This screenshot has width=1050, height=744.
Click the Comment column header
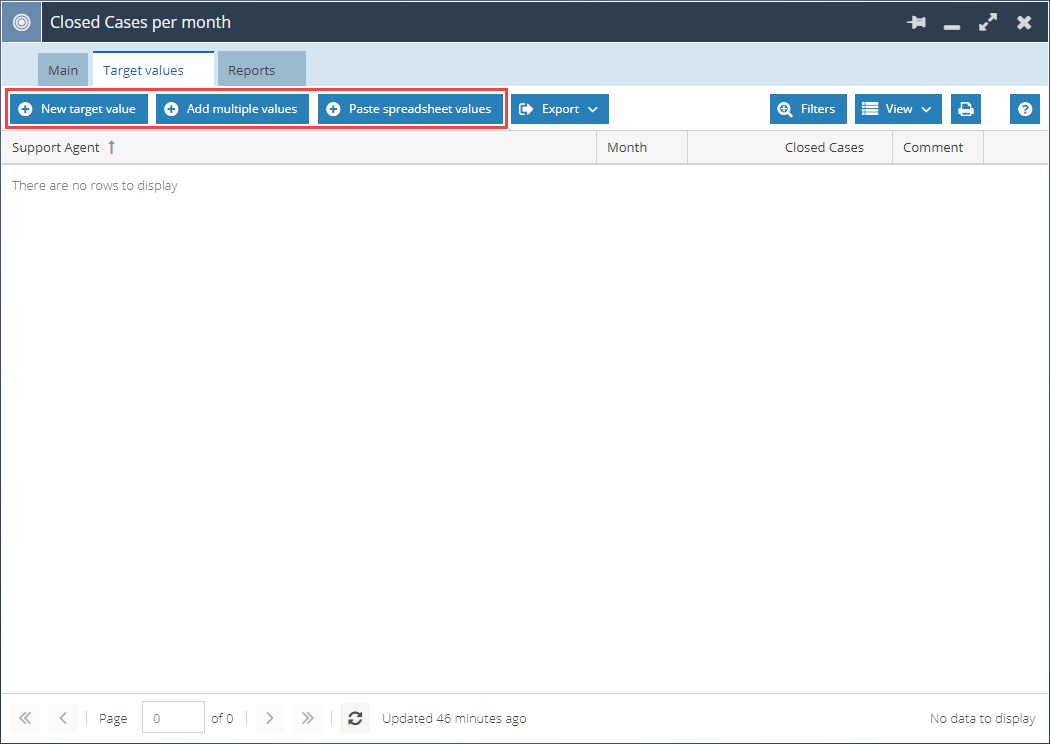tap(938, 147)
